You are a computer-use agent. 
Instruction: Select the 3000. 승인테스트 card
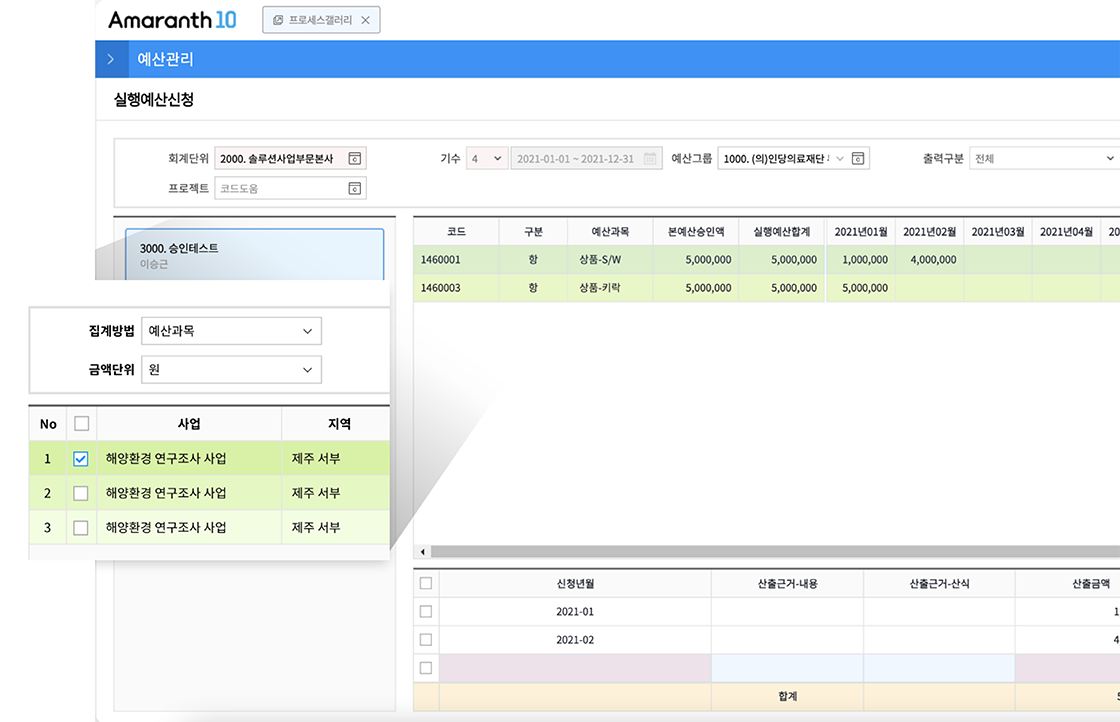[x=254, y=255]
